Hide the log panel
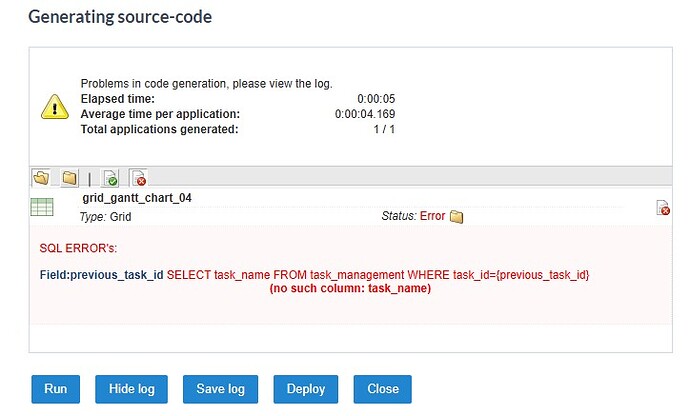 (131, 388)
